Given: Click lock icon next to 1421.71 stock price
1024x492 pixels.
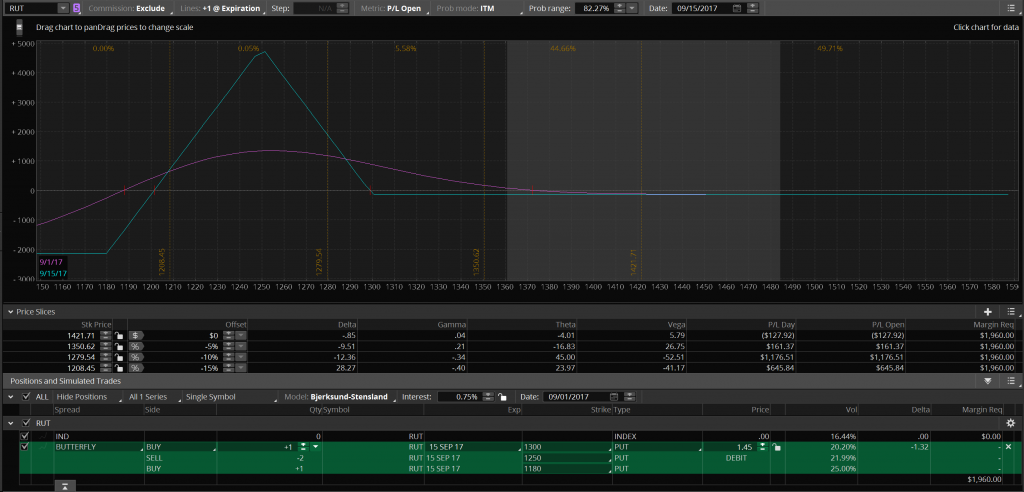Looking at the screenshot, I should click(x=119, y=335).
